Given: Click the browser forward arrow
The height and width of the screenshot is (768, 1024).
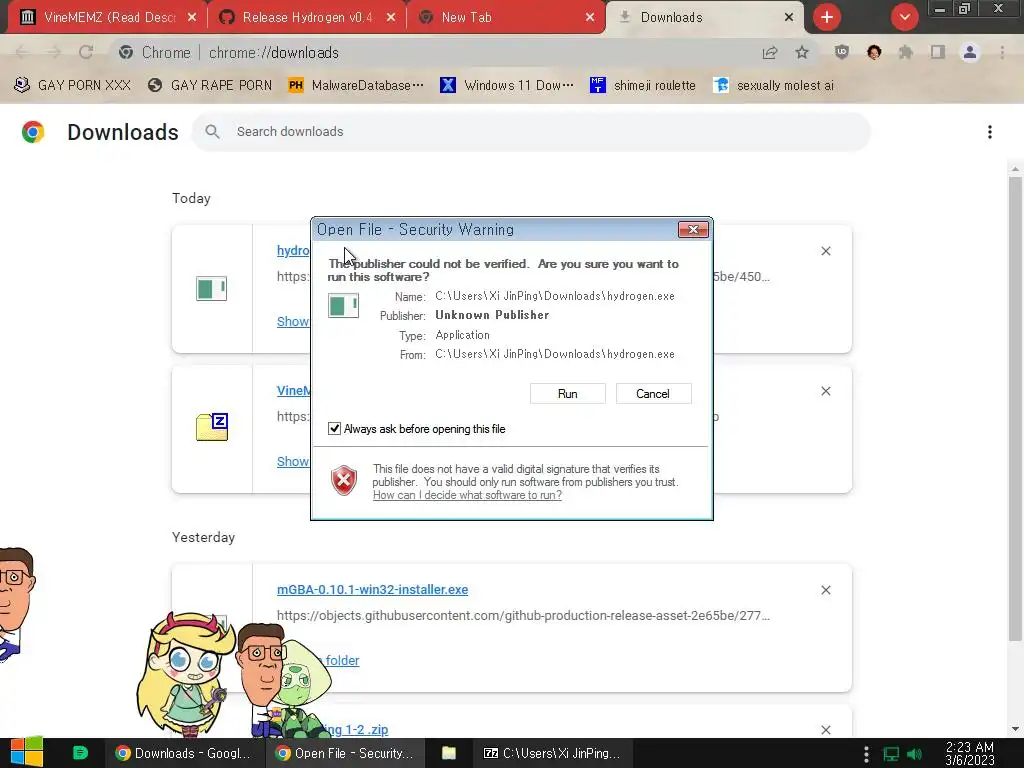Looking at the screenshot, I should (x=54, y=52).
